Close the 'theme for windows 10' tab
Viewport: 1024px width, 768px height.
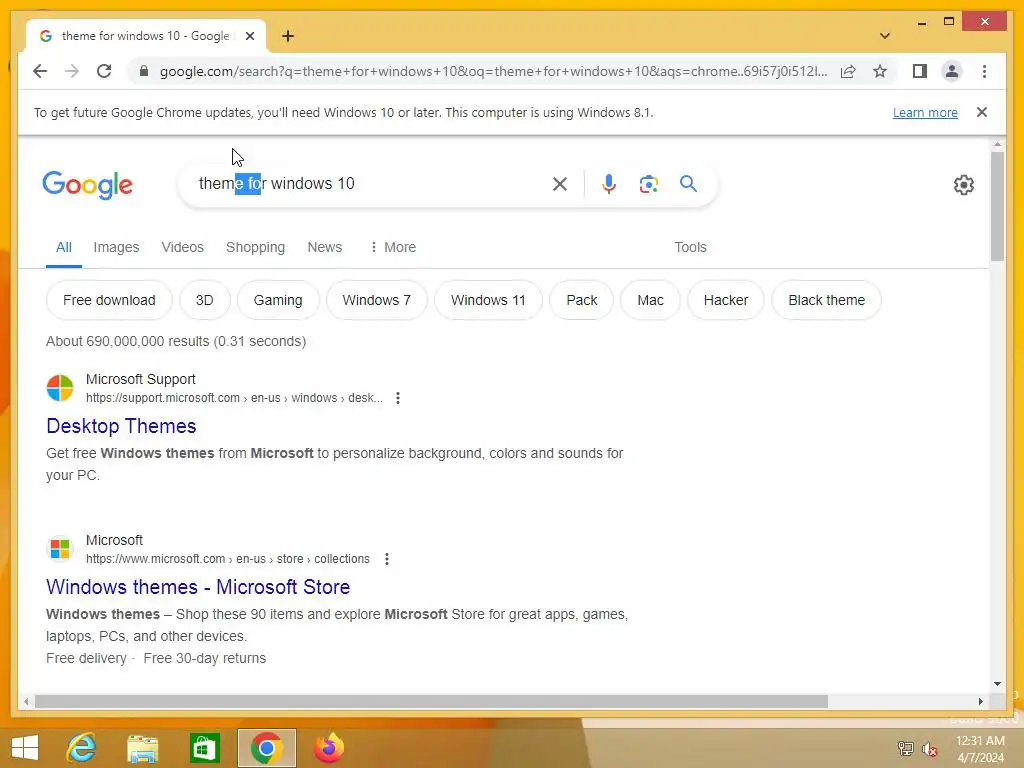pyautogui.click(x=249, y=36)
